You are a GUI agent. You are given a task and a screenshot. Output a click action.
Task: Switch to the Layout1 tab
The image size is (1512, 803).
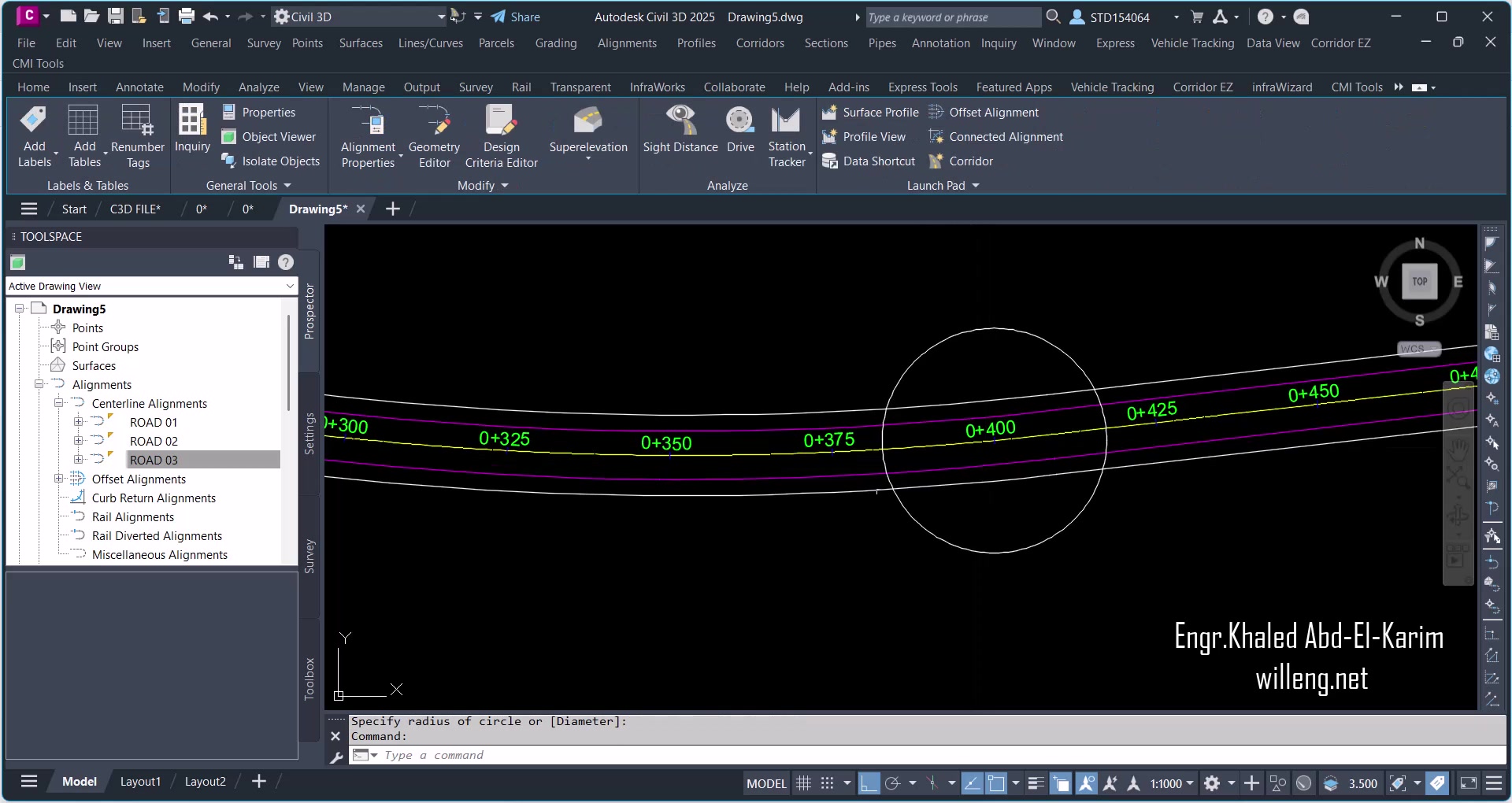pyautogui.click(x=140, y=782)
